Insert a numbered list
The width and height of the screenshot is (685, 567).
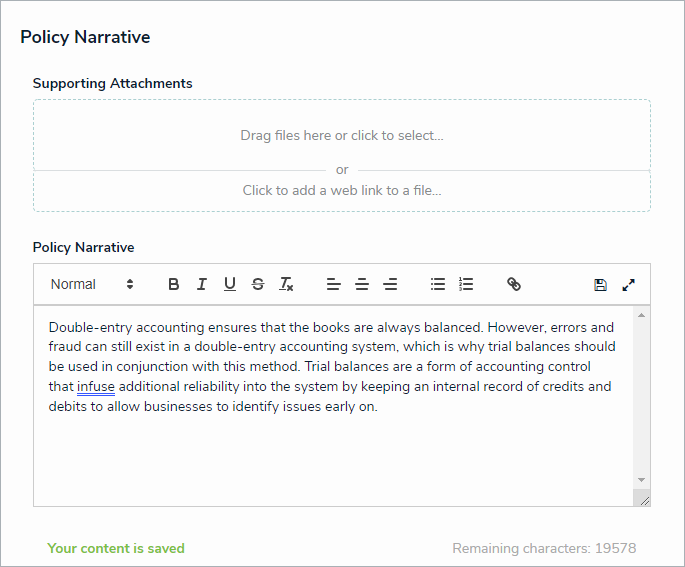(x=466, y=284)
